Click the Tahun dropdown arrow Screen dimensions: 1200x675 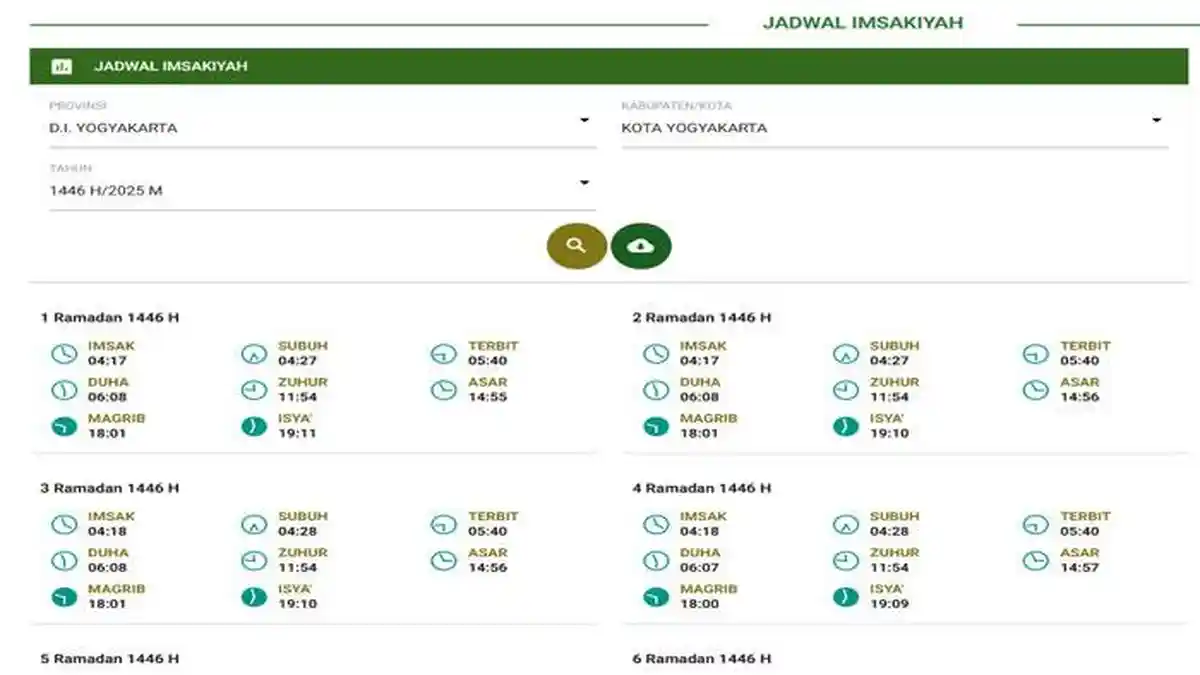[584, 183]
